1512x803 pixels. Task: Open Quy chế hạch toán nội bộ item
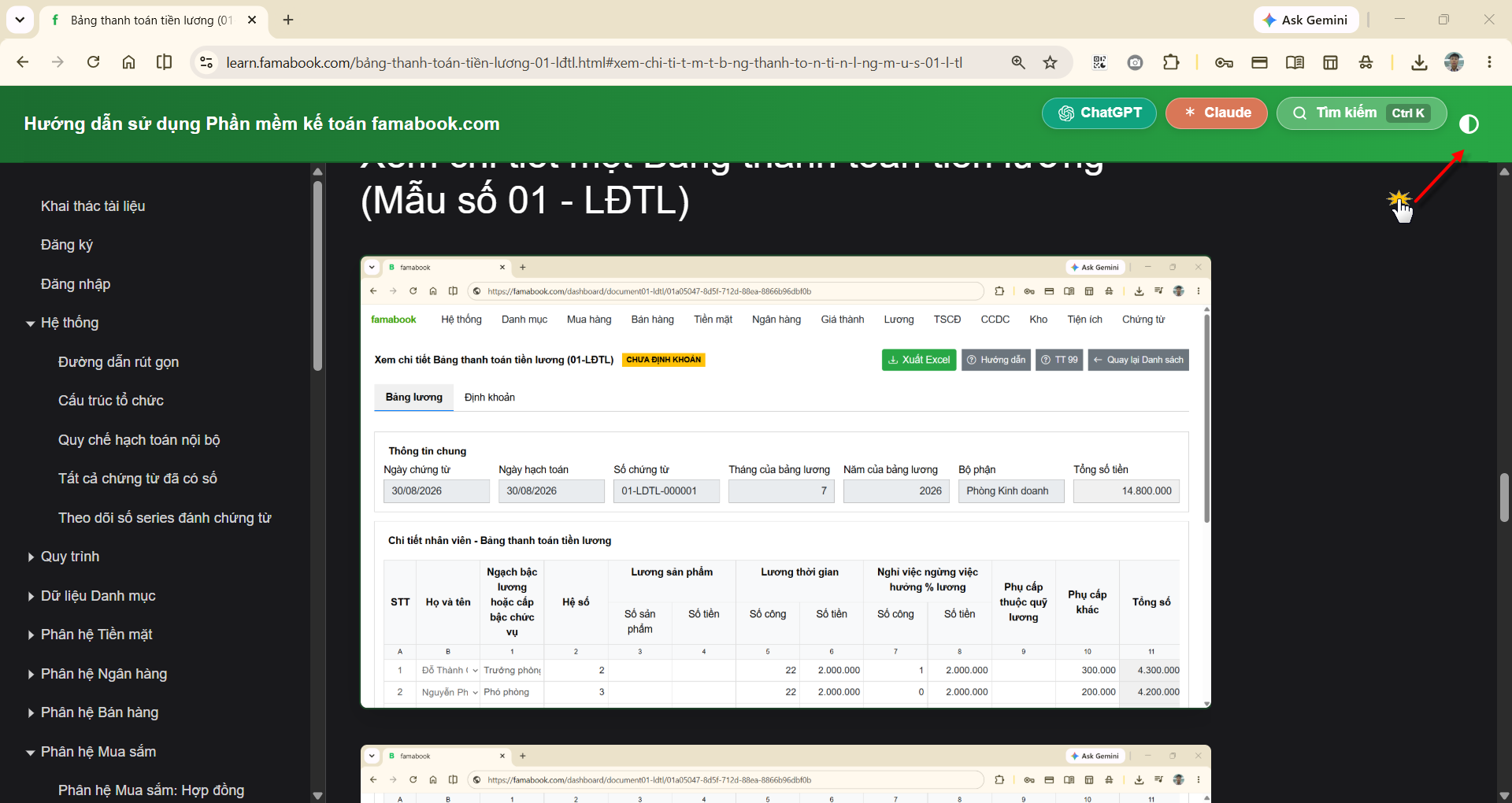(139, 440)
